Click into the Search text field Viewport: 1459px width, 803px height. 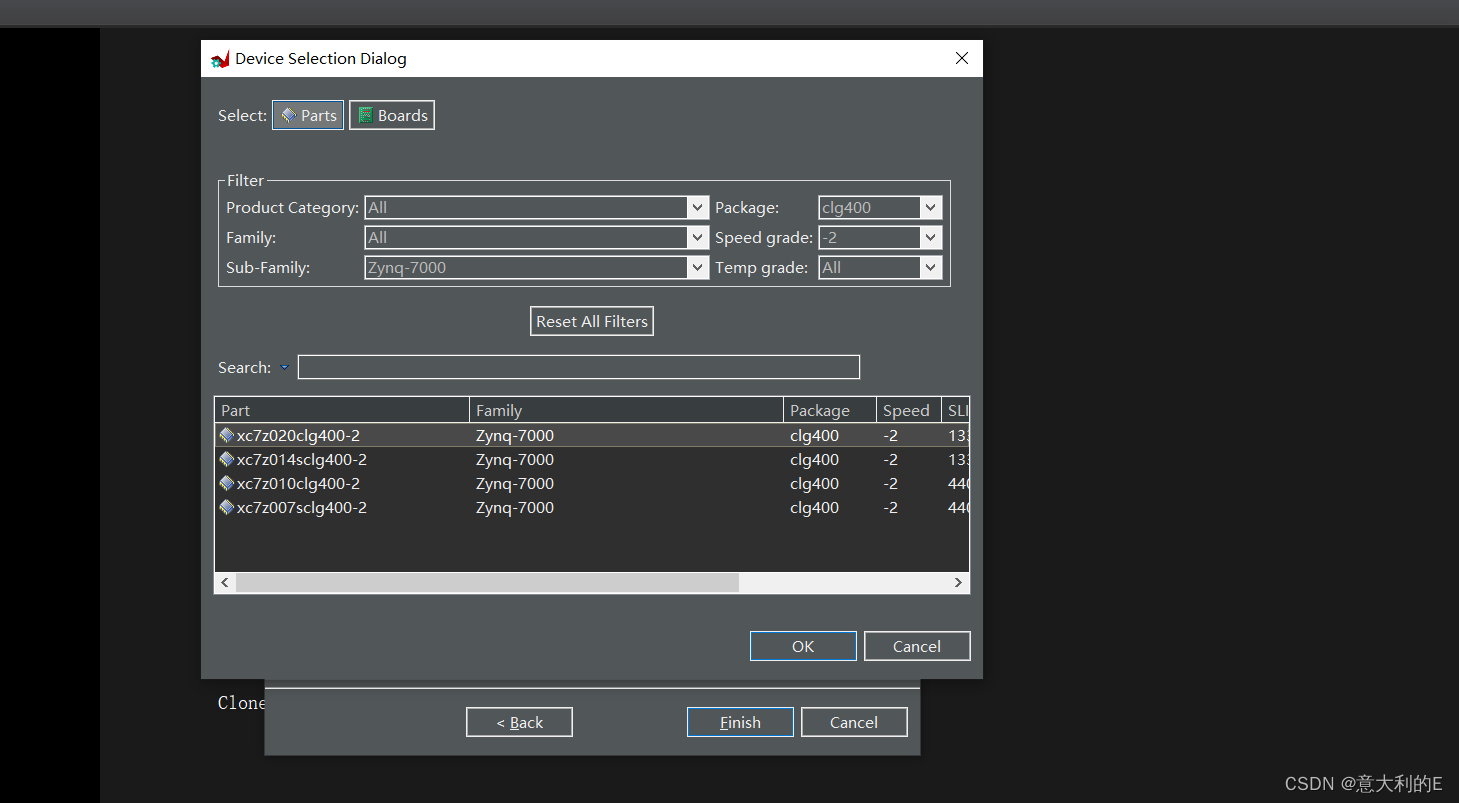[579, 367]
